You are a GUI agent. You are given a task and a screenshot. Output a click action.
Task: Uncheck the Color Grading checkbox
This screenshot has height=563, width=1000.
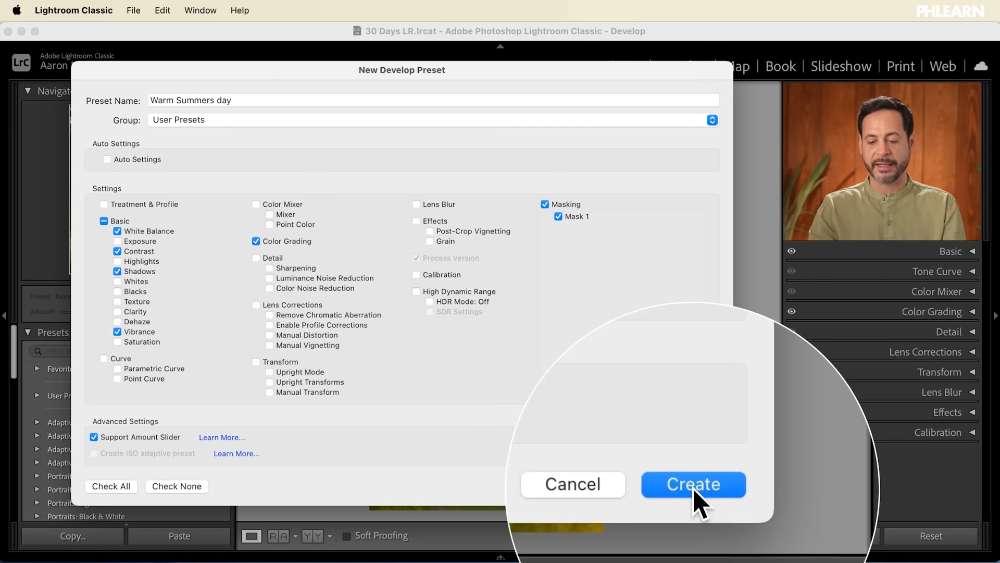click(x=256, y=242)
